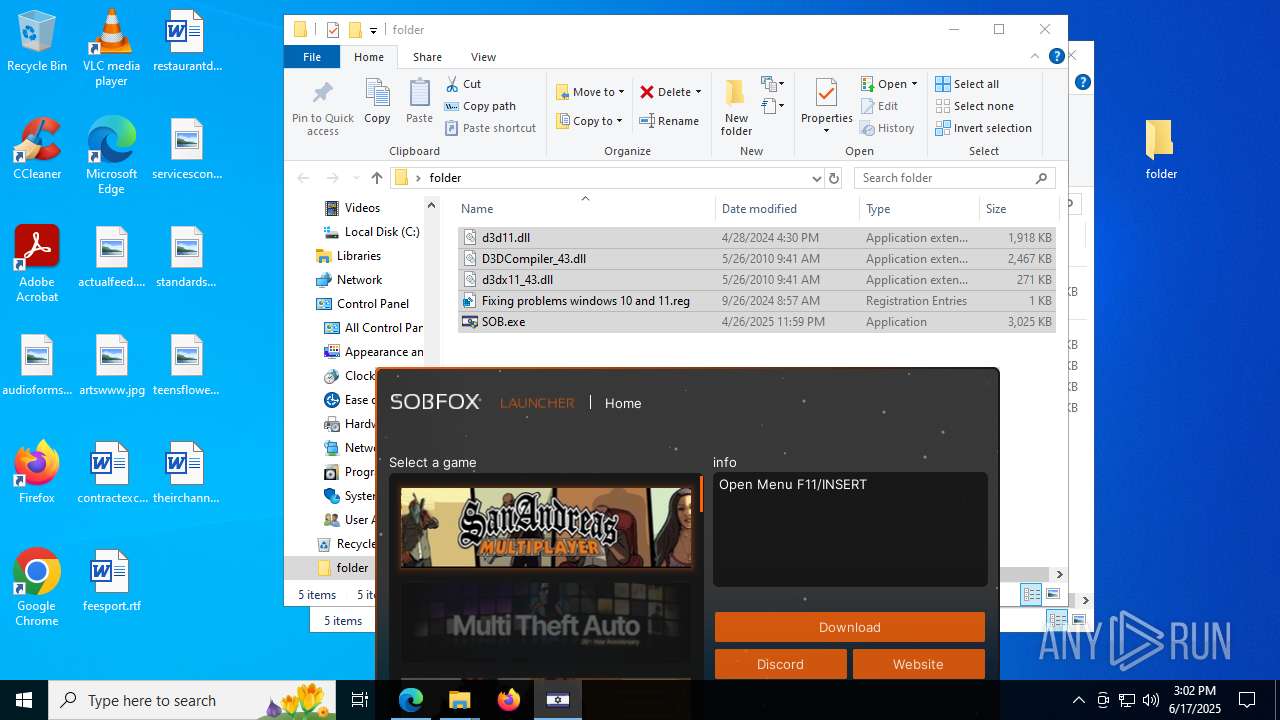
Task: Switch to the View ribbon tab
Action: (x=483, y=57)
